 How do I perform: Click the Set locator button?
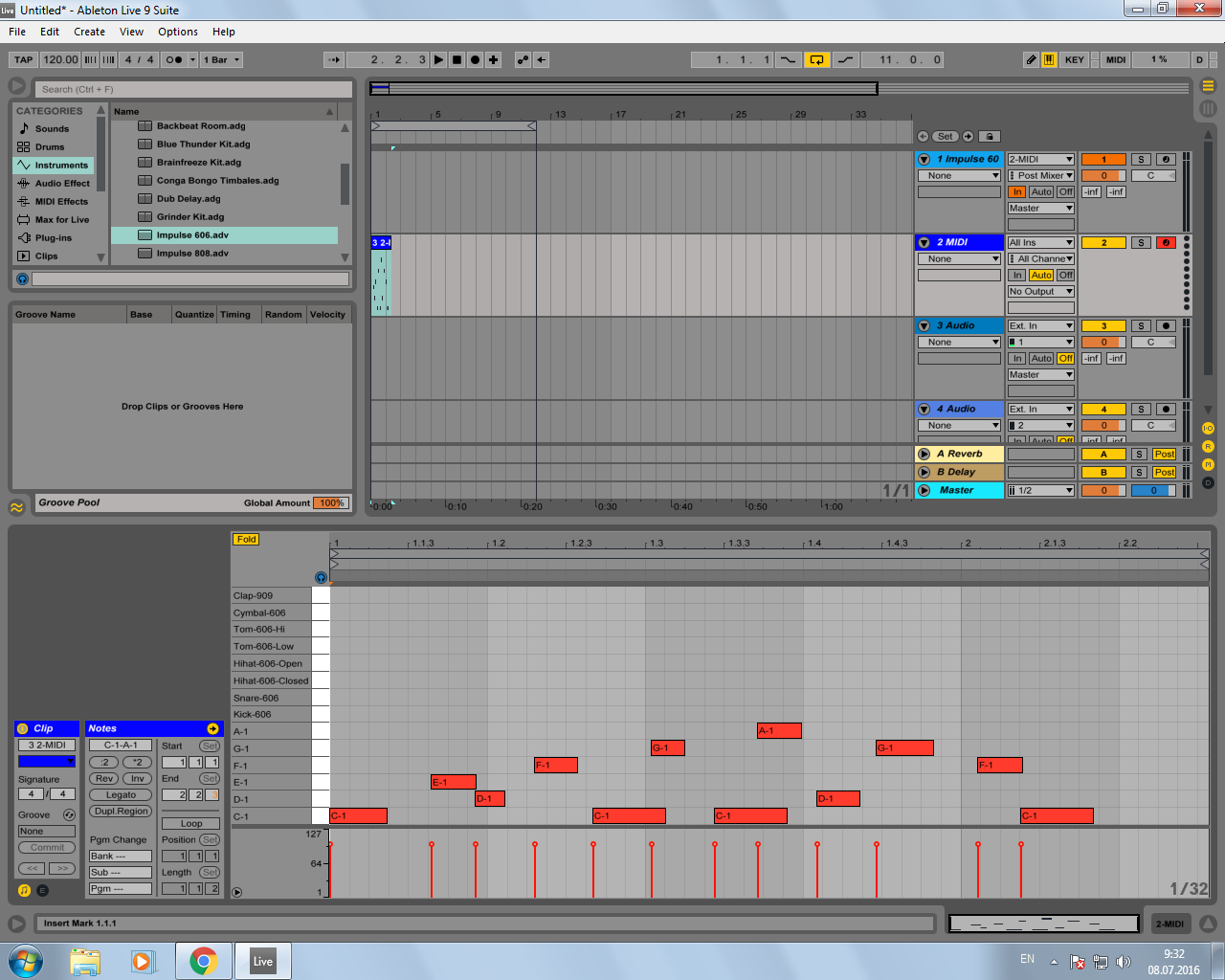click(945, 136)
